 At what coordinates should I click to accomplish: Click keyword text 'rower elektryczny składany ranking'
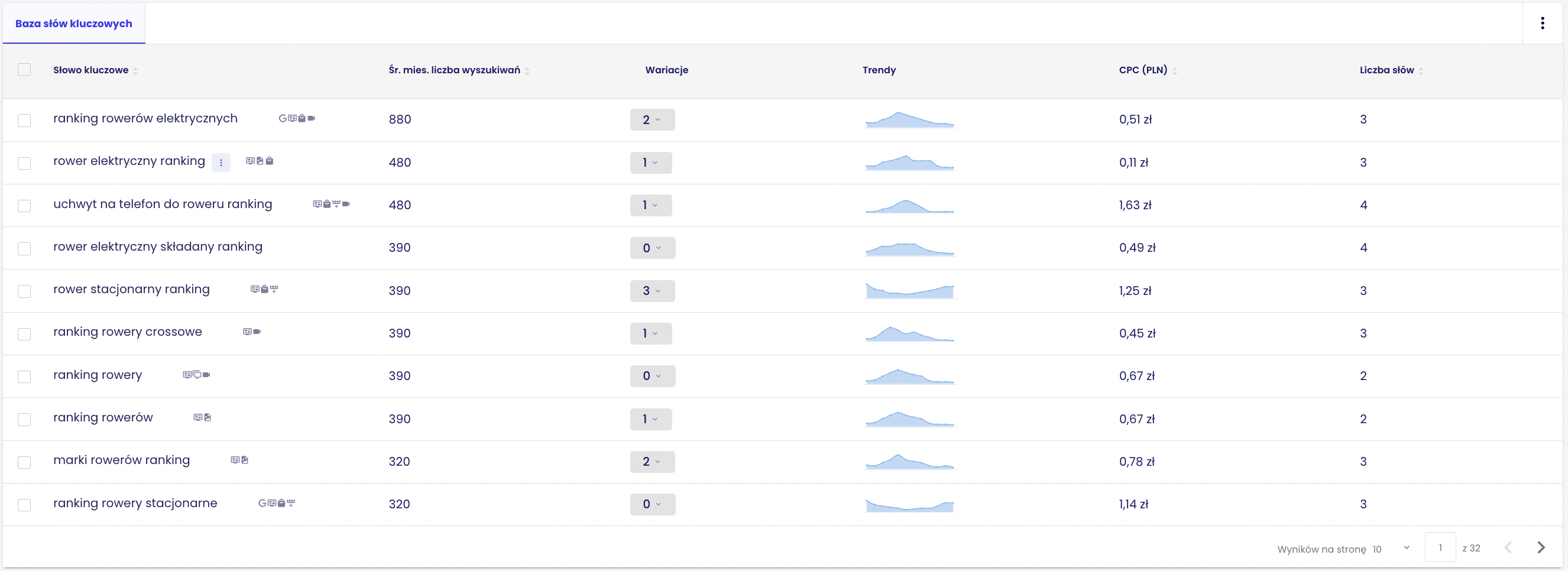[x=158, y=246]
